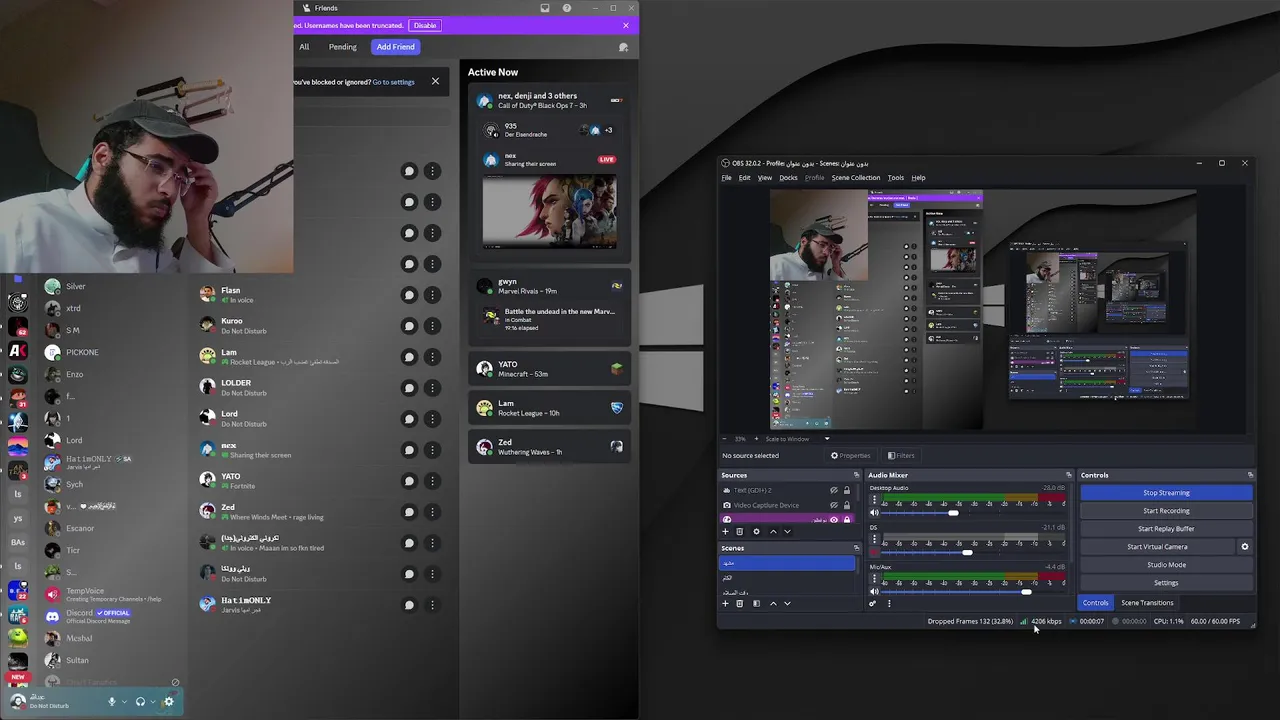Toggle eye on highlighted purple source
The height and width of the screenshot is (720, 1280).
834,520
